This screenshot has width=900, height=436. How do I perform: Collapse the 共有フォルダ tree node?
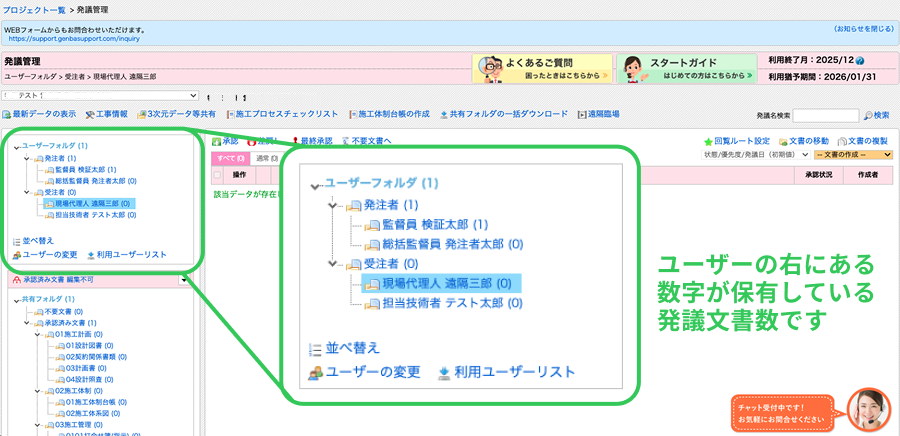coord(17,299)
